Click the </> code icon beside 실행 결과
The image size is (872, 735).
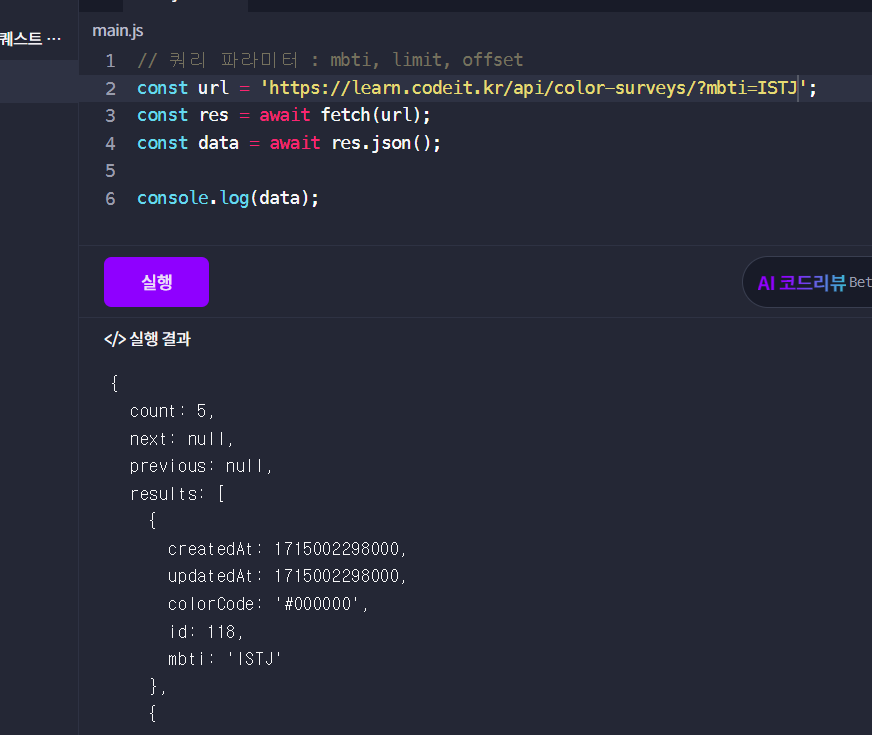pos(115,339)
